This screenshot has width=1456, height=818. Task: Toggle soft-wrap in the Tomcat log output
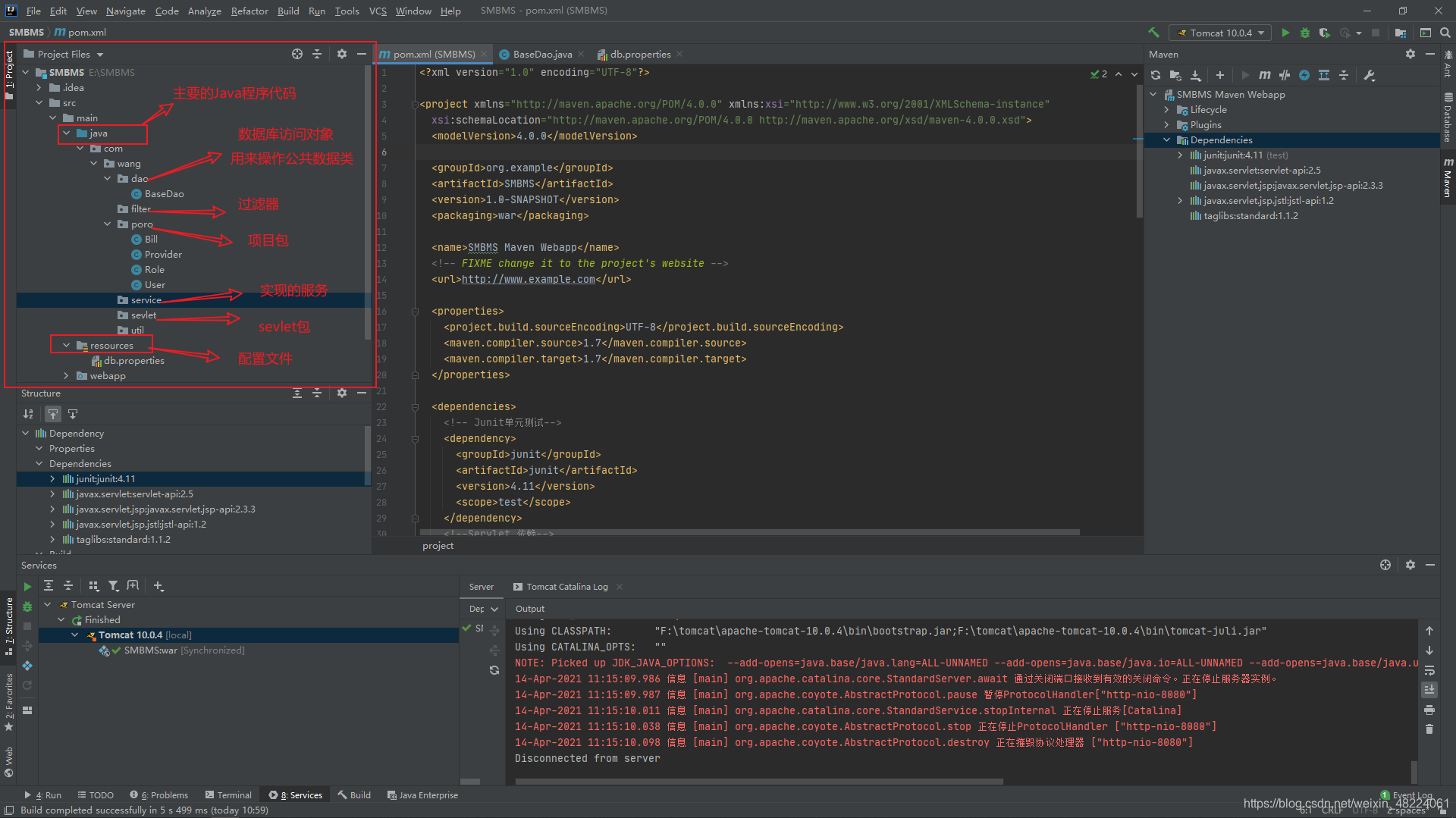pos(1429,670)
